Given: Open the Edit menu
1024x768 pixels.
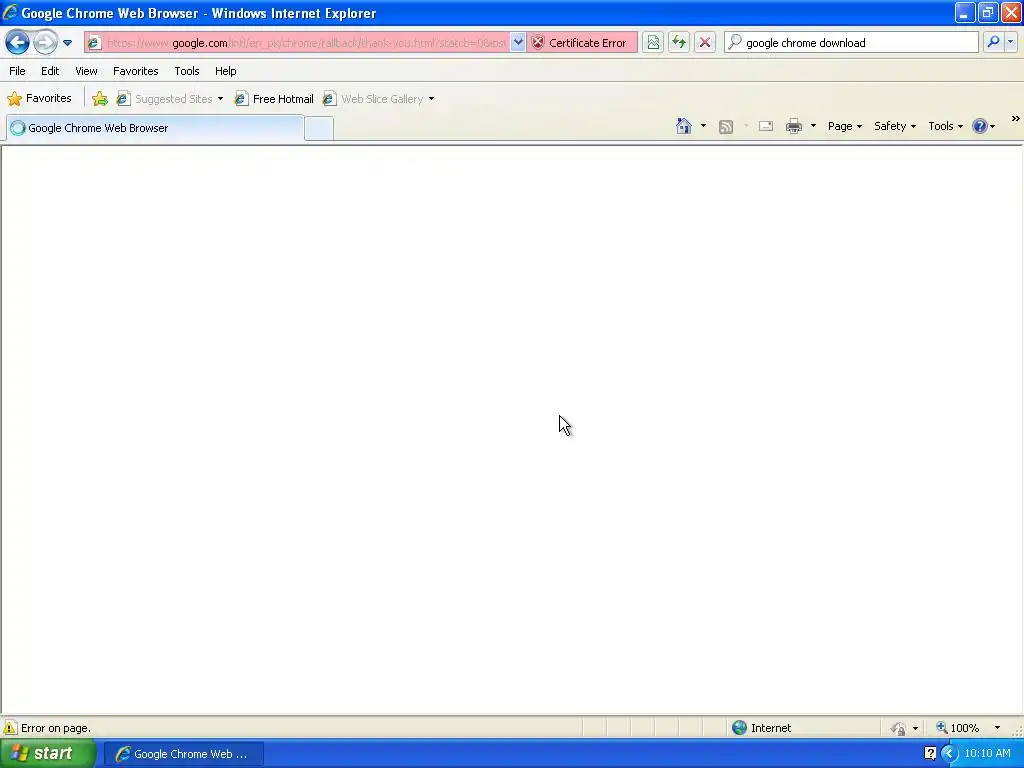Looking at the screenshot, I should click(50, 71).
